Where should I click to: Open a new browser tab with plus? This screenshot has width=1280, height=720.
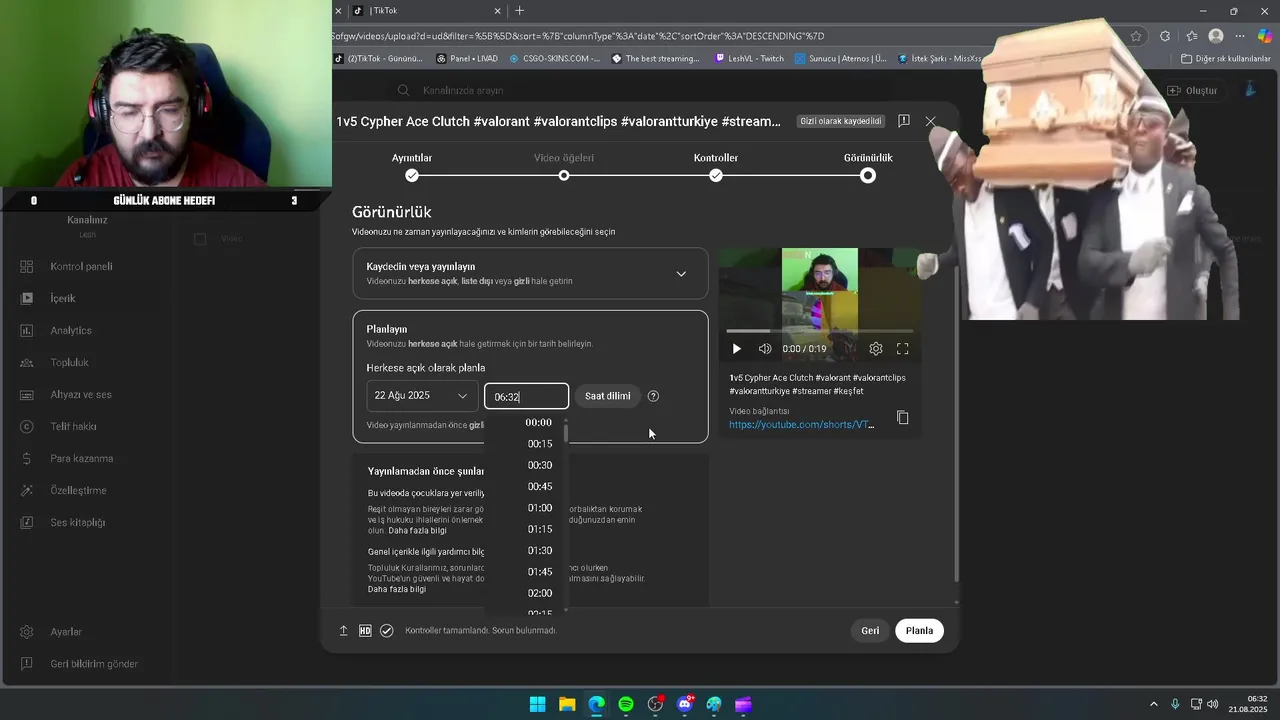519,11
